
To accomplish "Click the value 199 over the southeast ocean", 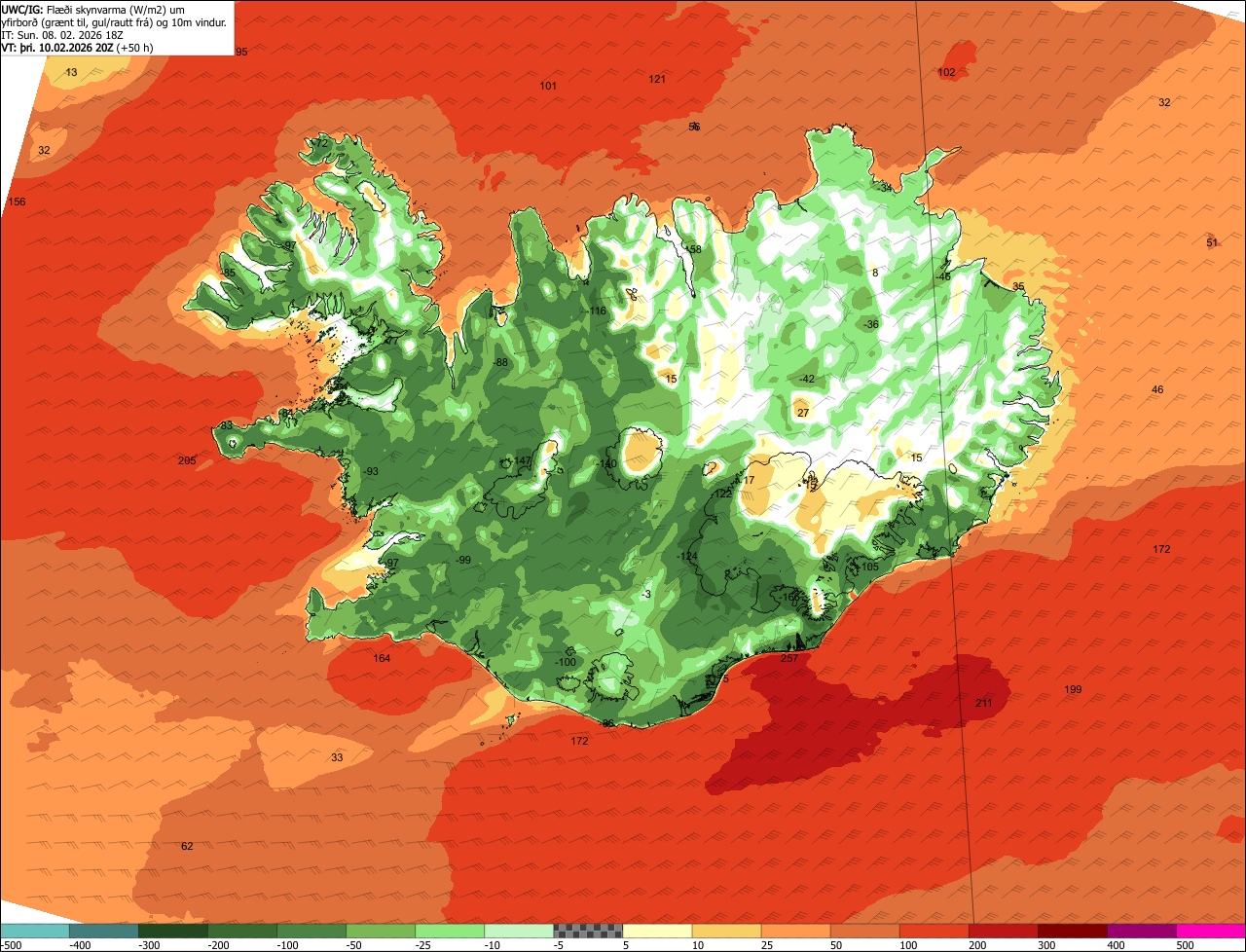I will pos(1073,690).
